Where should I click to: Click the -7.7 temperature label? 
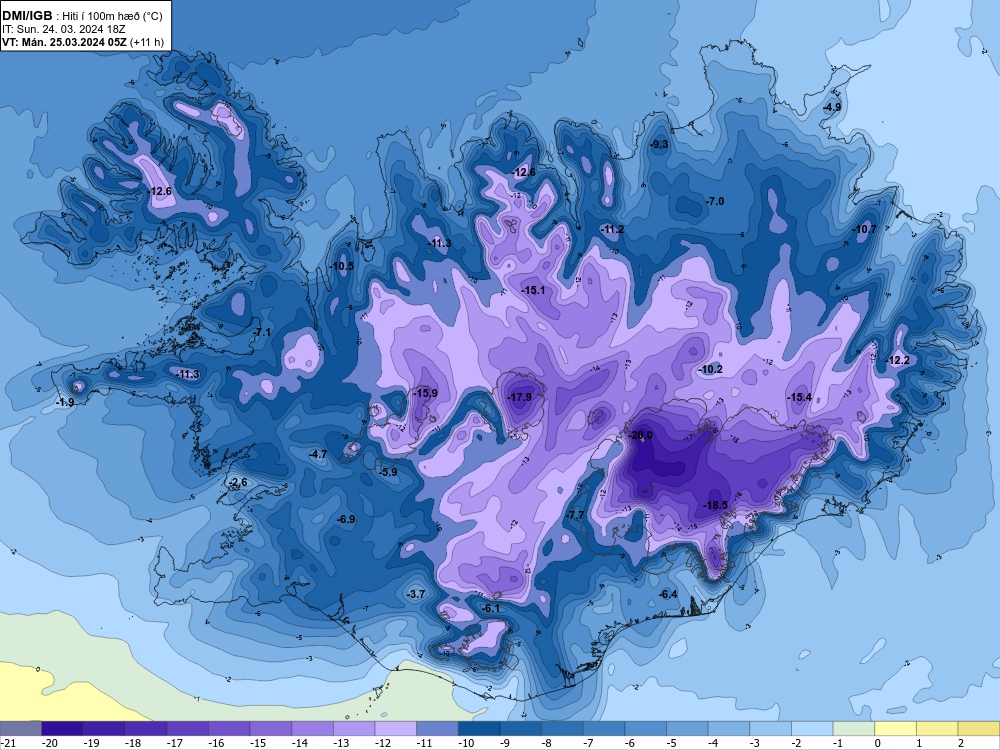(x=575, y=515)
